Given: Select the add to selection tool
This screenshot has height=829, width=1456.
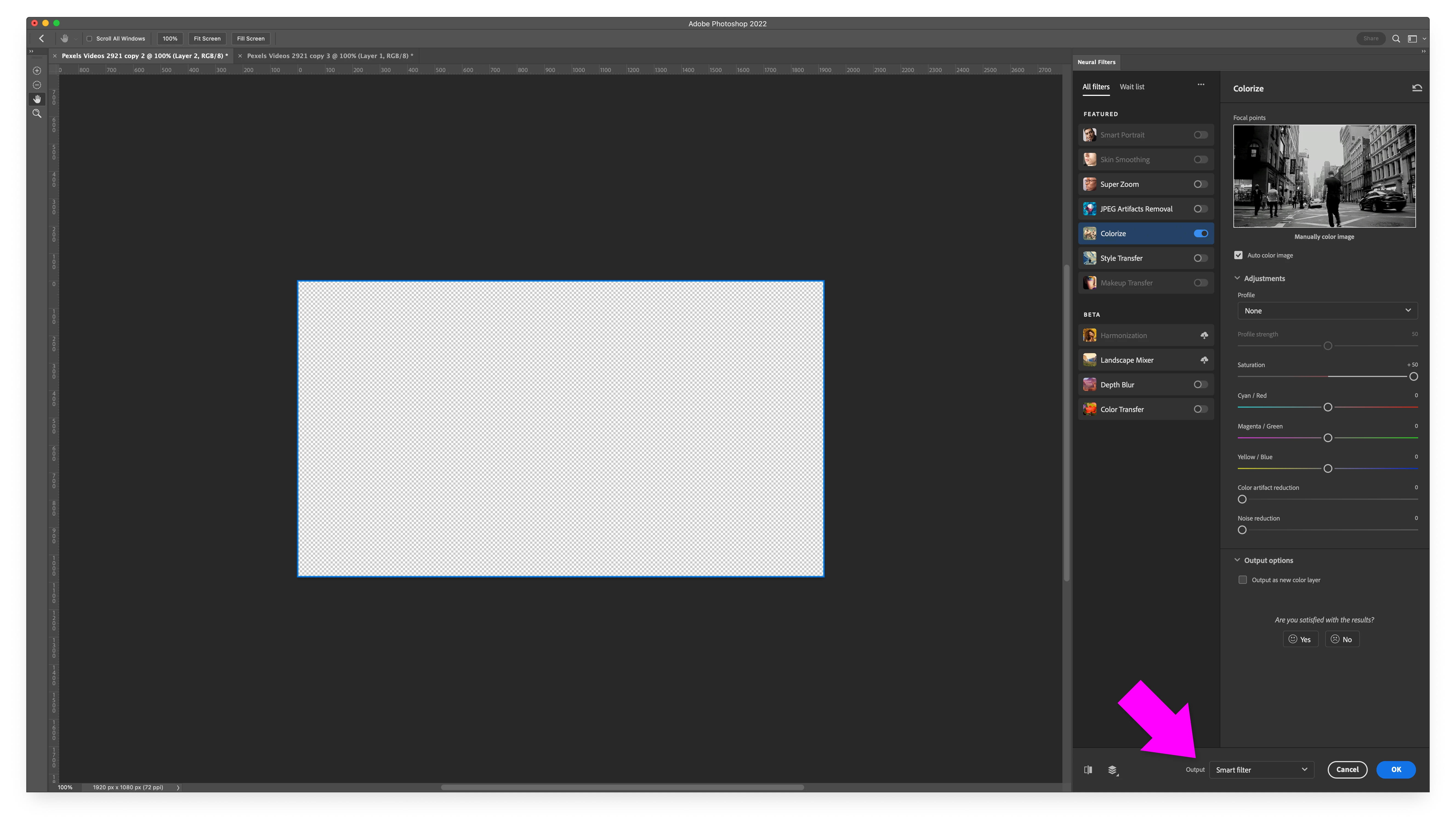Looking at the screenshot, I should click(37, 71).
